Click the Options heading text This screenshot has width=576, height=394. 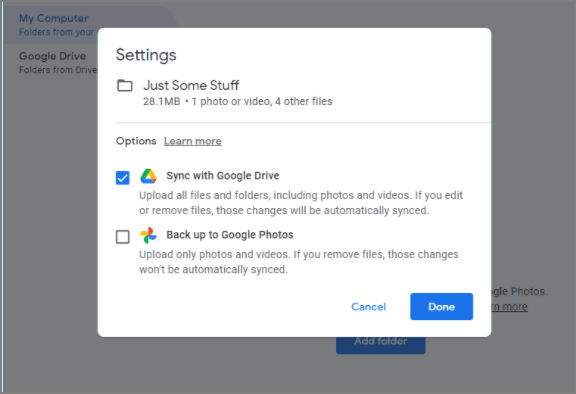[x=136, y=141]
